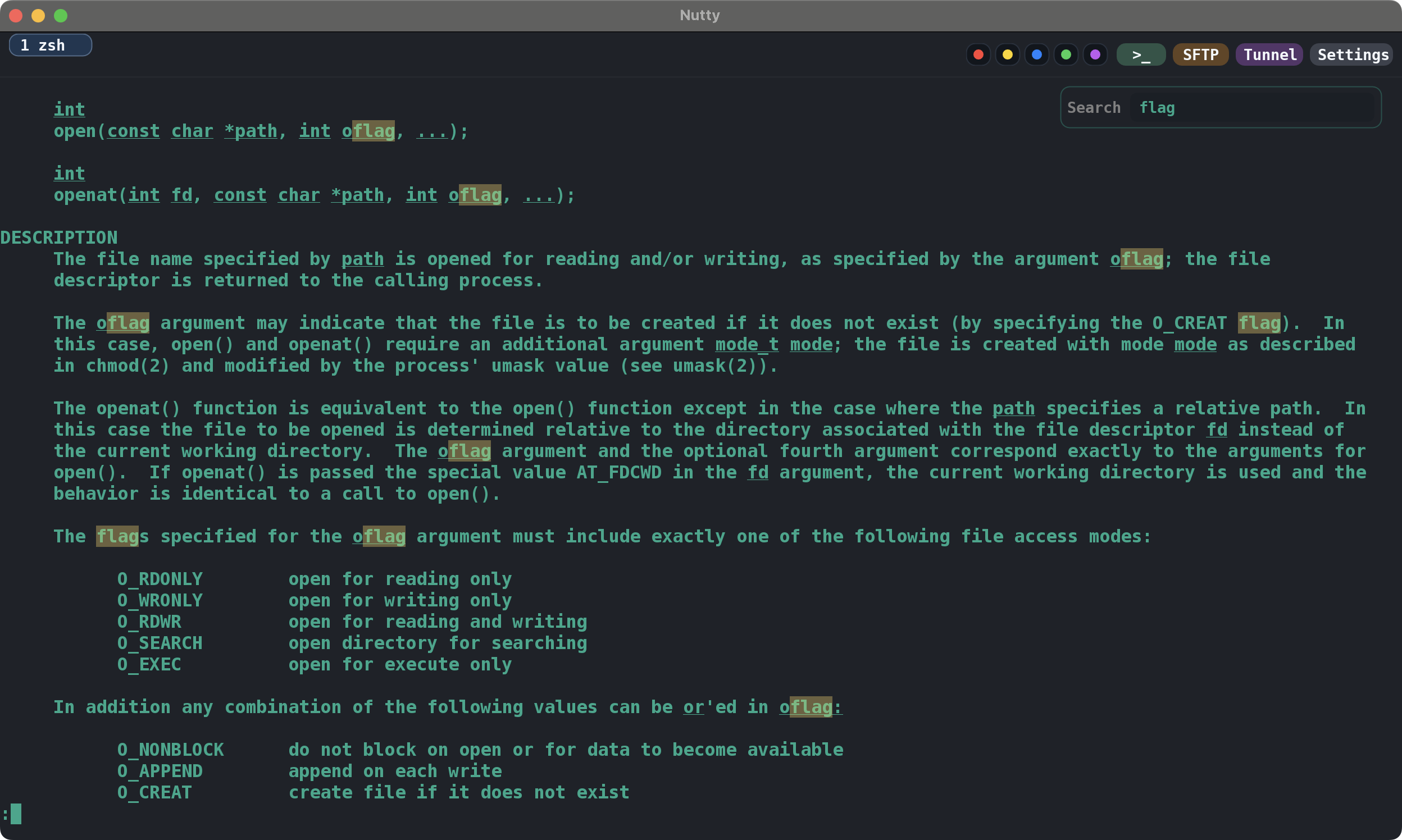Viewport: 1402px width, 840px height.
Task: Open Settings
Action: (x=1352, y=55)
